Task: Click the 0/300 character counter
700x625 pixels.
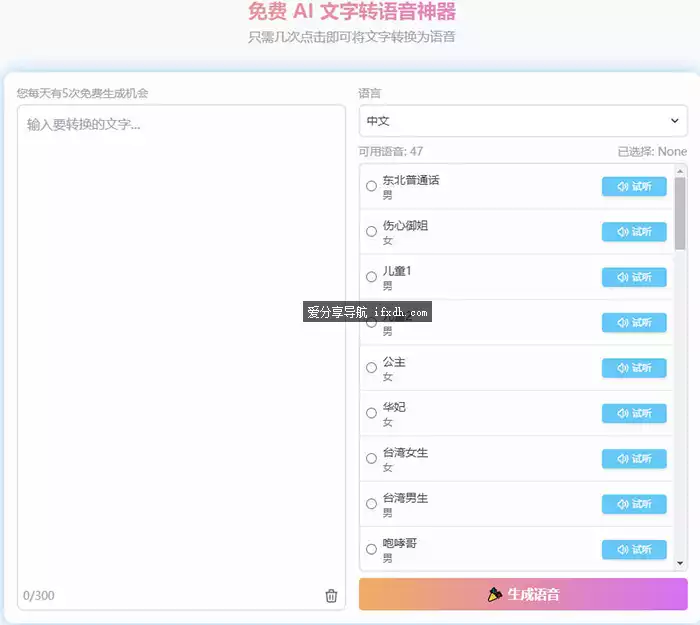Action: pyautogui.click(x=39, y=596)
